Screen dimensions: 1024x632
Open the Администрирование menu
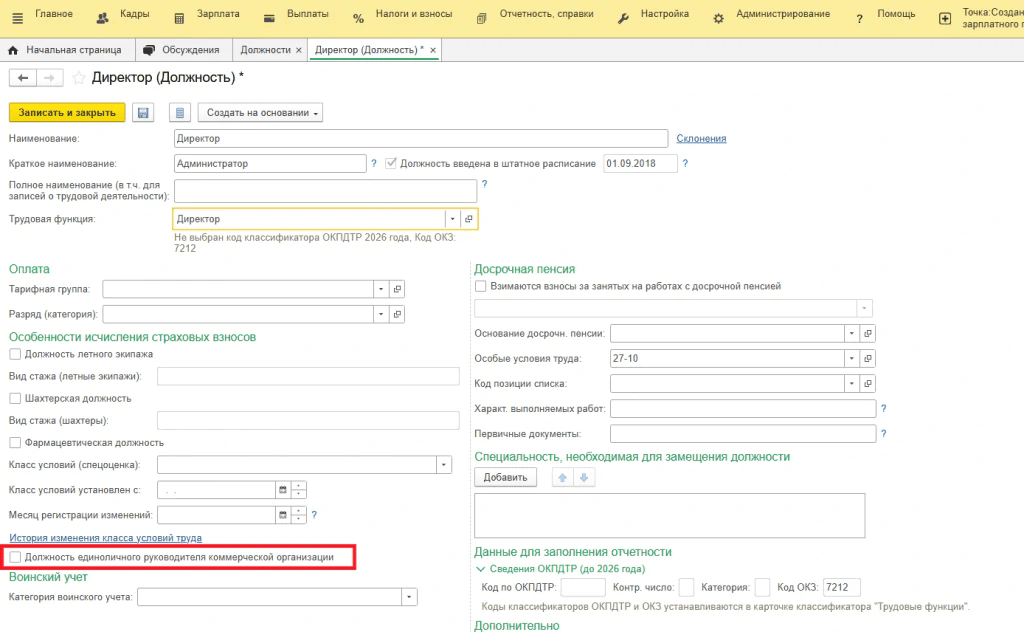(x=771, y=16)
